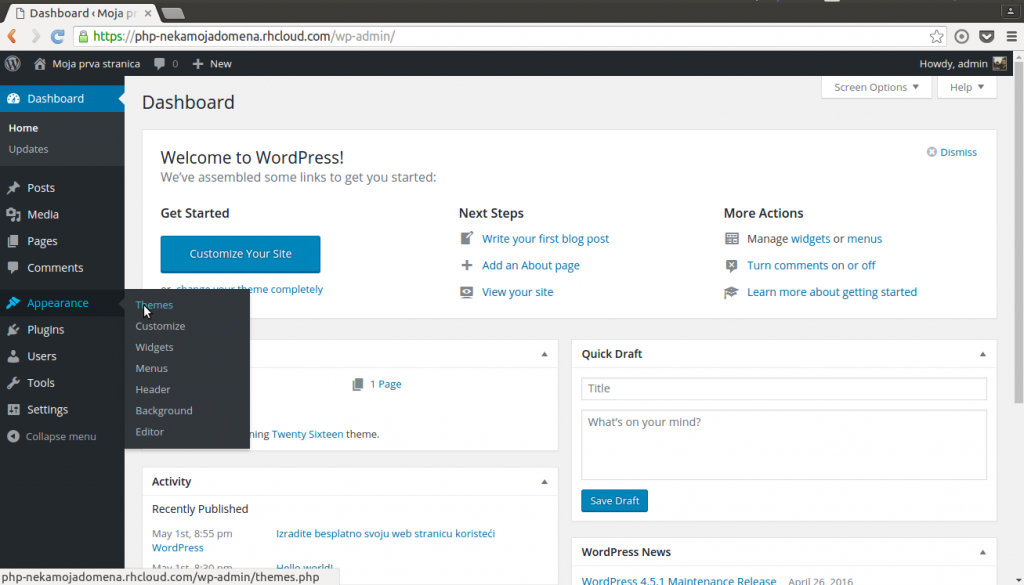This screenshot has width=1024, height=585.
Task: Click the Tools wrench icon
Action: (13, 383)
